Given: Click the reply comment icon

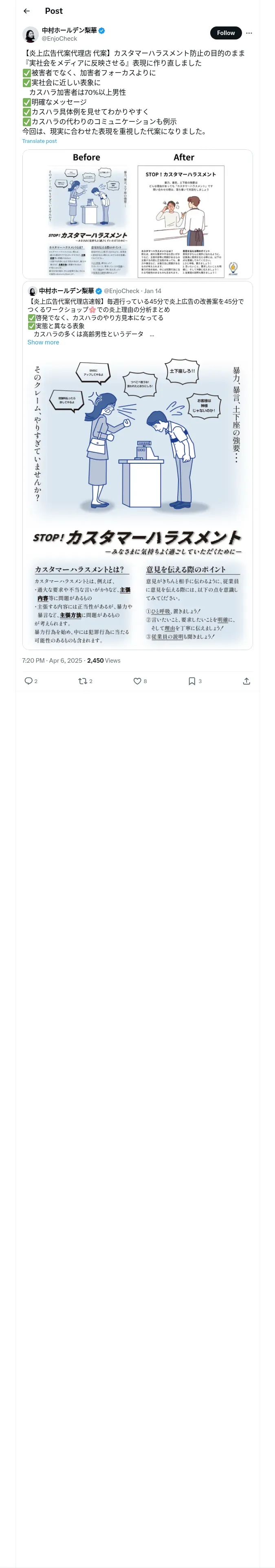Looking at the screenshot, I should click(x=28, y=681).
